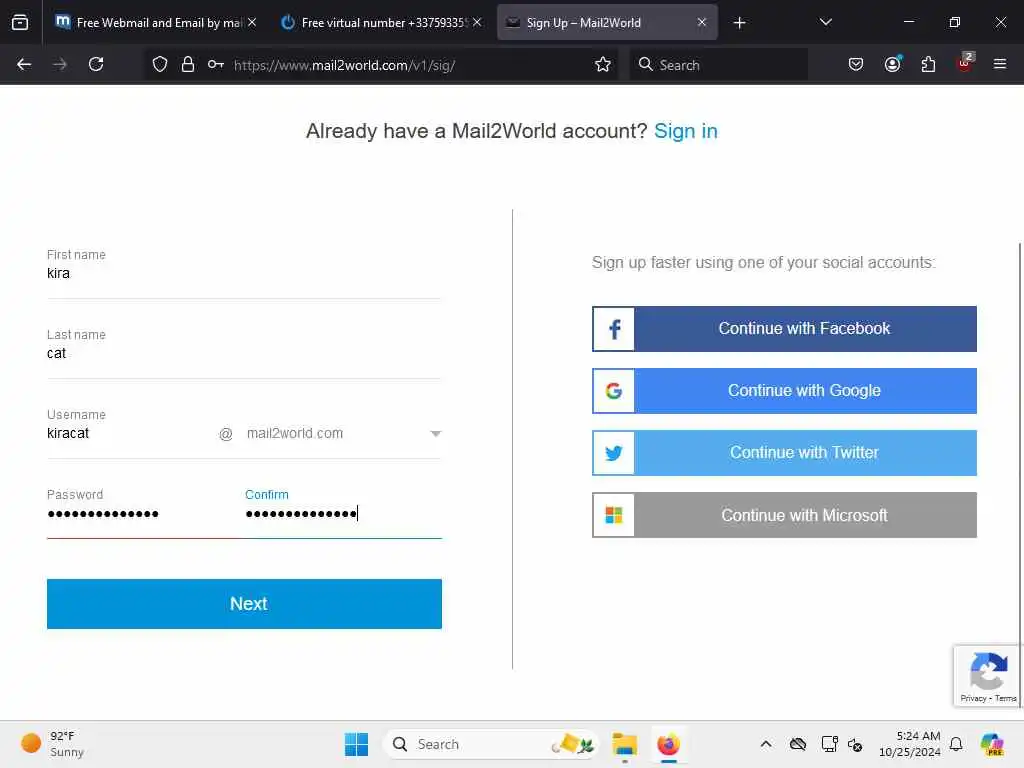Click the browser Search box
Screen dimensions: 1024x768
(x=718, y=65)
